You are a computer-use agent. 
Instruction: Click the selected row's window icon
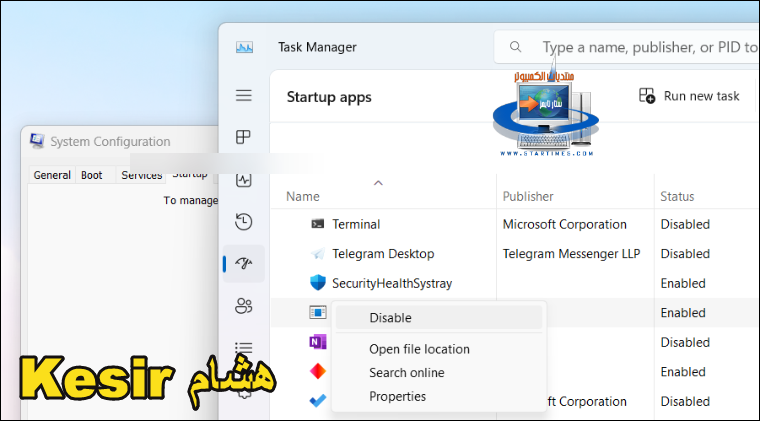tap(317, 312)
